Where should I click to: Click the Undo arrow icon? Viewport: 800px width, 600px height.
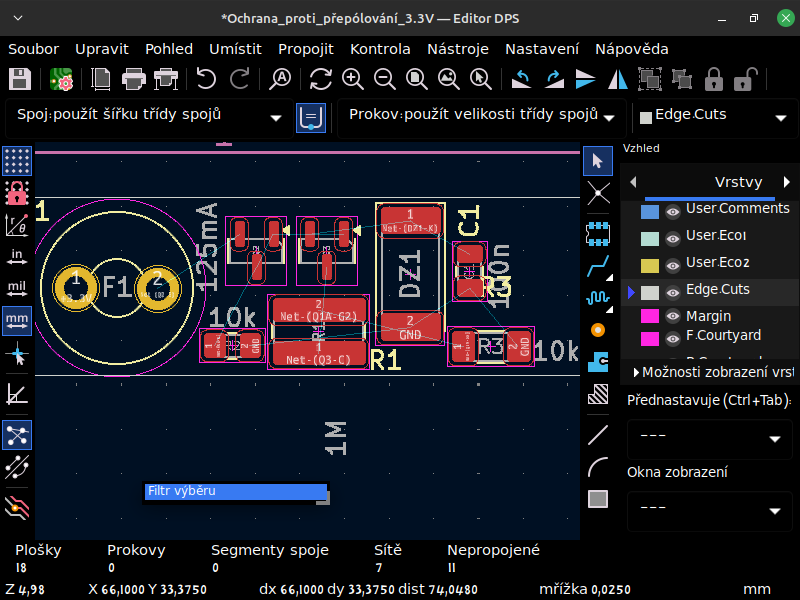click(205, 79)
